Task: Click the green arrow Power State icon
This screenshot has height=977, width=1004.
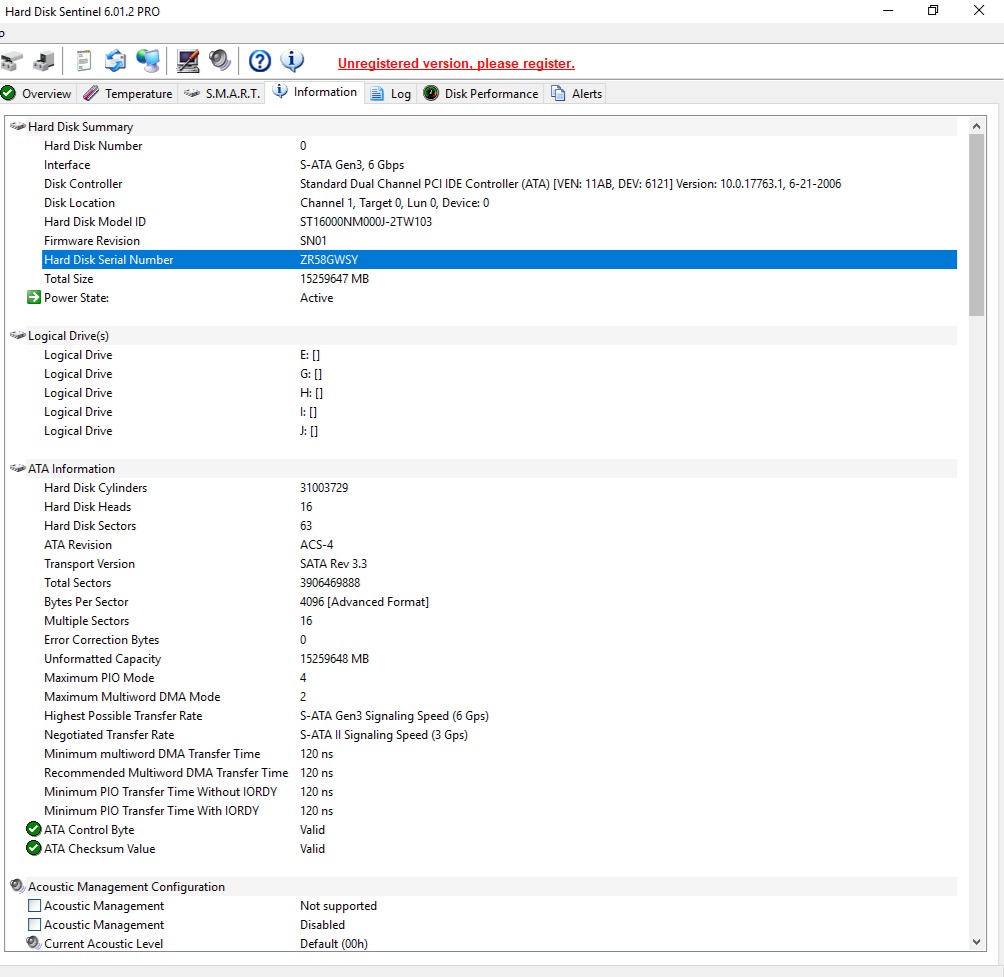Action: [34, 298]
